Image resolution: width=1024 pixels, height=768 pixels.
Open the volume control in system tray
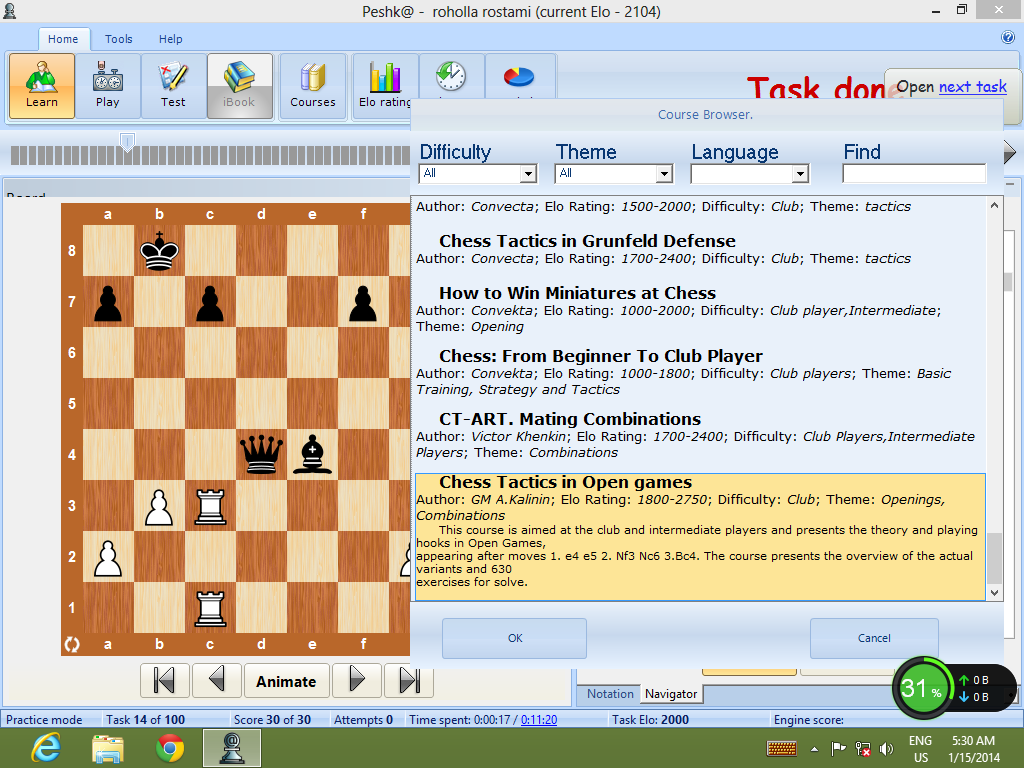pyautogui.click(x=886, y=748)
